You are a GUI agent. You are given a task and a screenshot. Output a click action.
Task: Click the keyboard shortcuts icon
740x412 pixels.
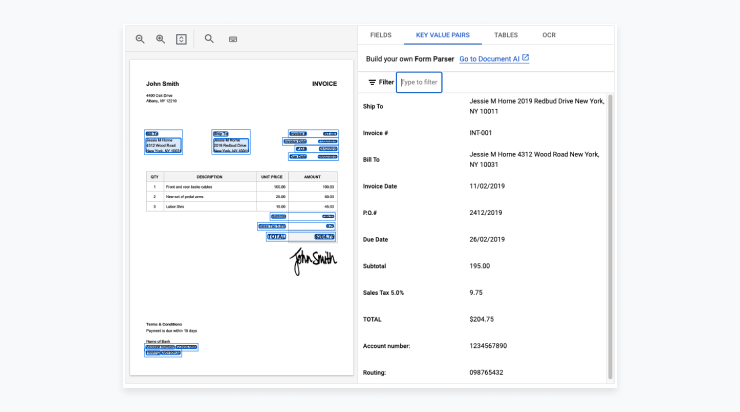pyautogui.click(x=233, y=39)
